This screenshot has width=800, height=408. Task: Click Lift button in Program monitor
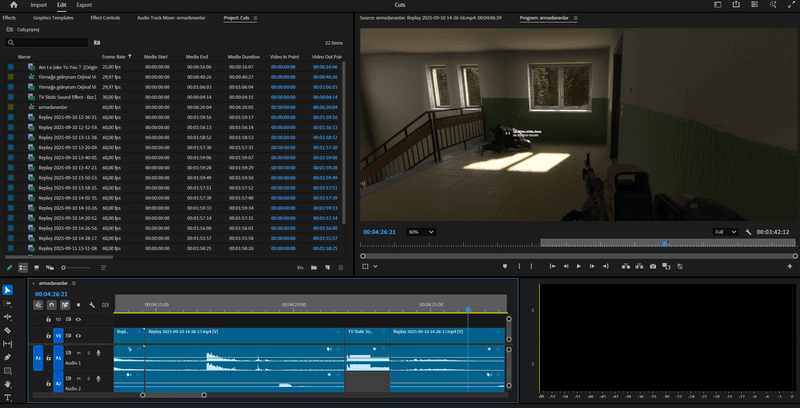click(626, 266)
